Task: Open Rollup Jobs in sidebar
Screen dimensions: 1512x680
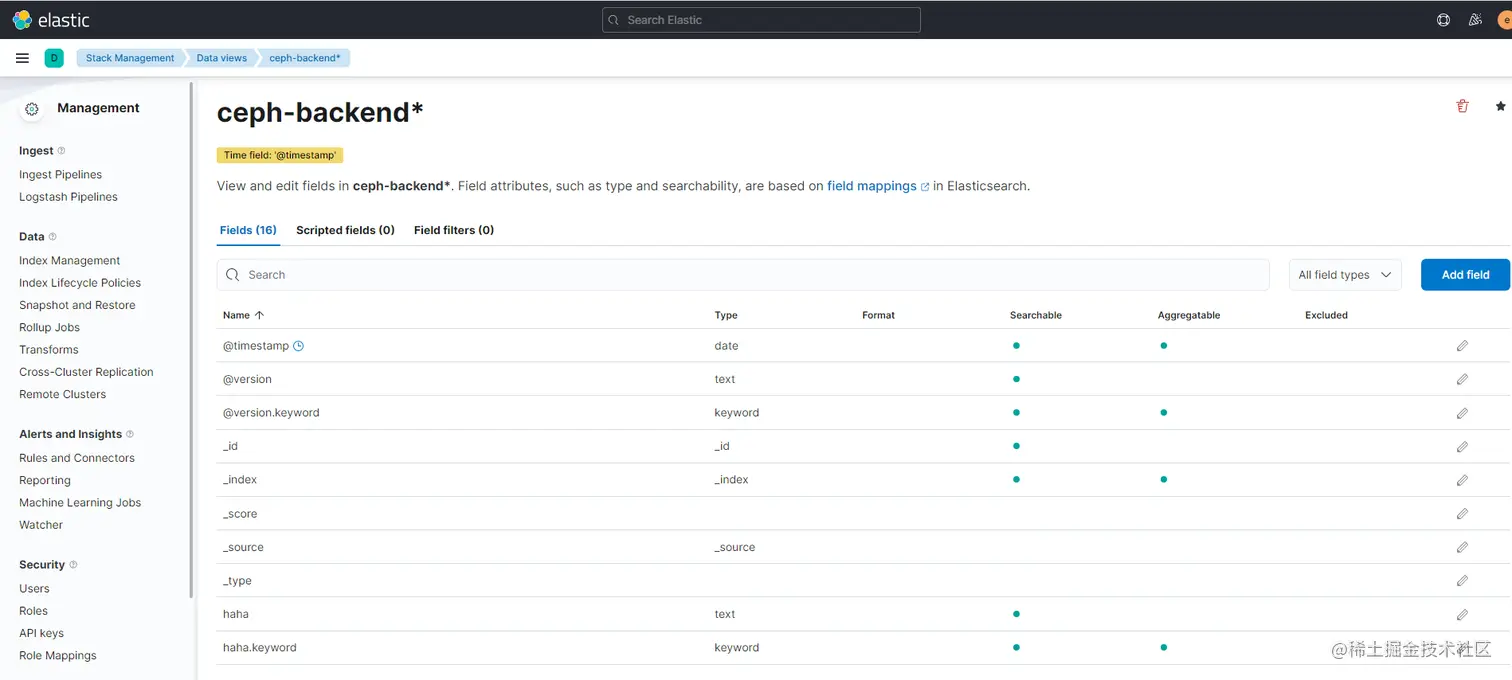Action: click(49, 327)
